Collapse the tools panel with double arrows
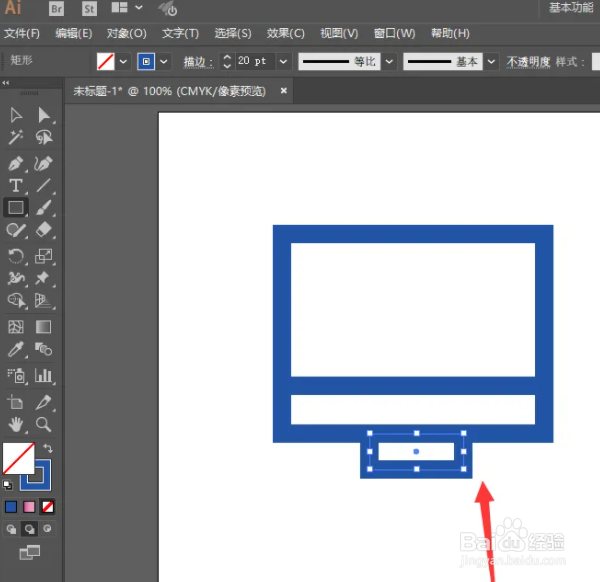600x582 pixels. click(x=6, y=83)
